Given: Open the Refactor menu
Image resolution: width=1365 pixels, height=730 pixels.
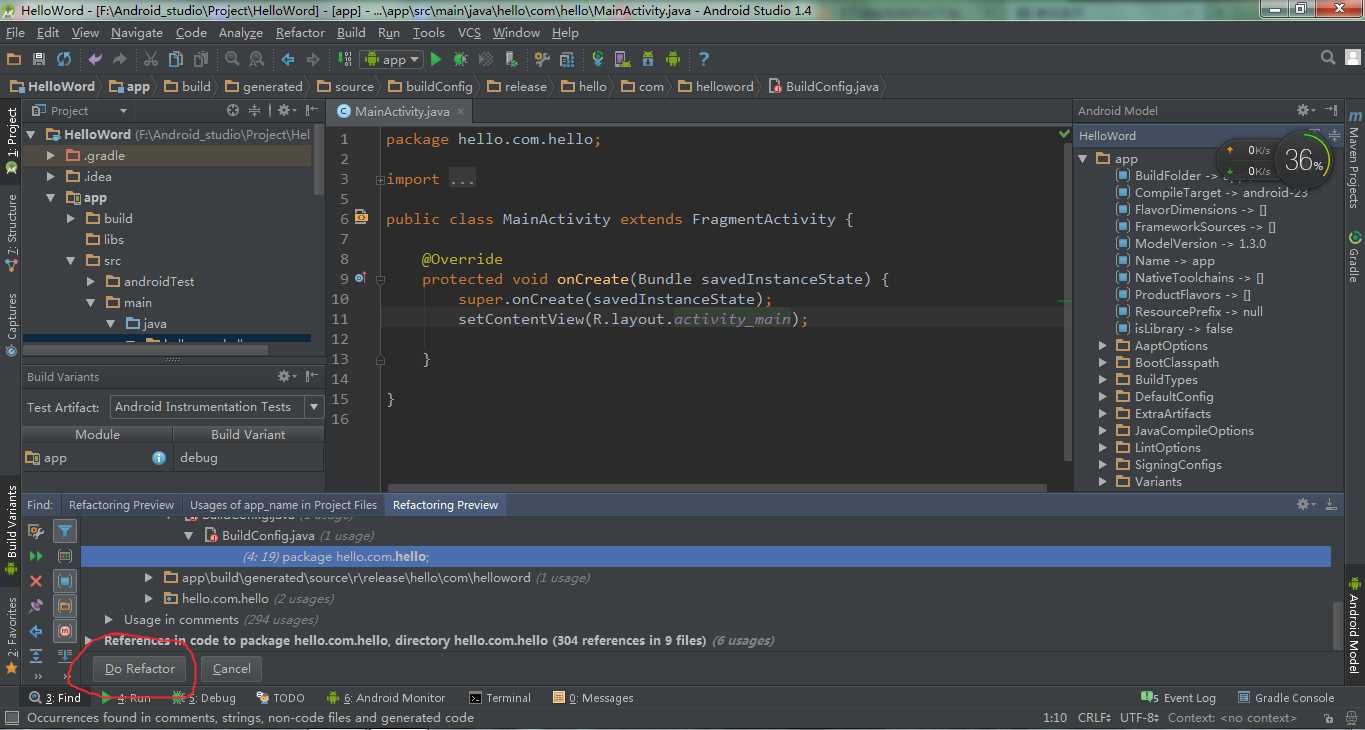Looking at the screenshot, I should pos(300,32).
